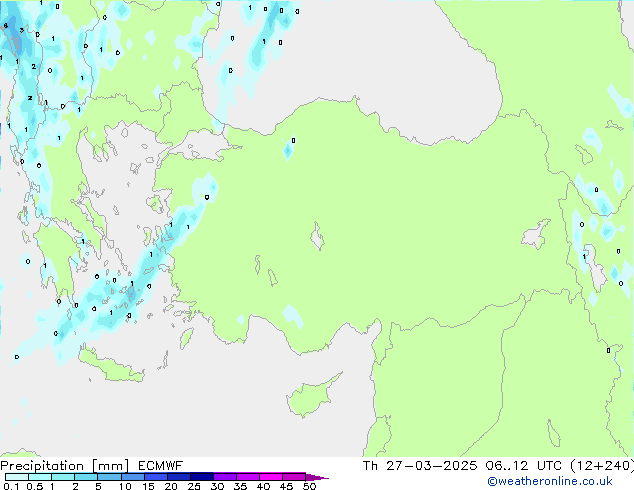
Task: Select the 25–30 mm navy legend box
Action: pos(201,477)
